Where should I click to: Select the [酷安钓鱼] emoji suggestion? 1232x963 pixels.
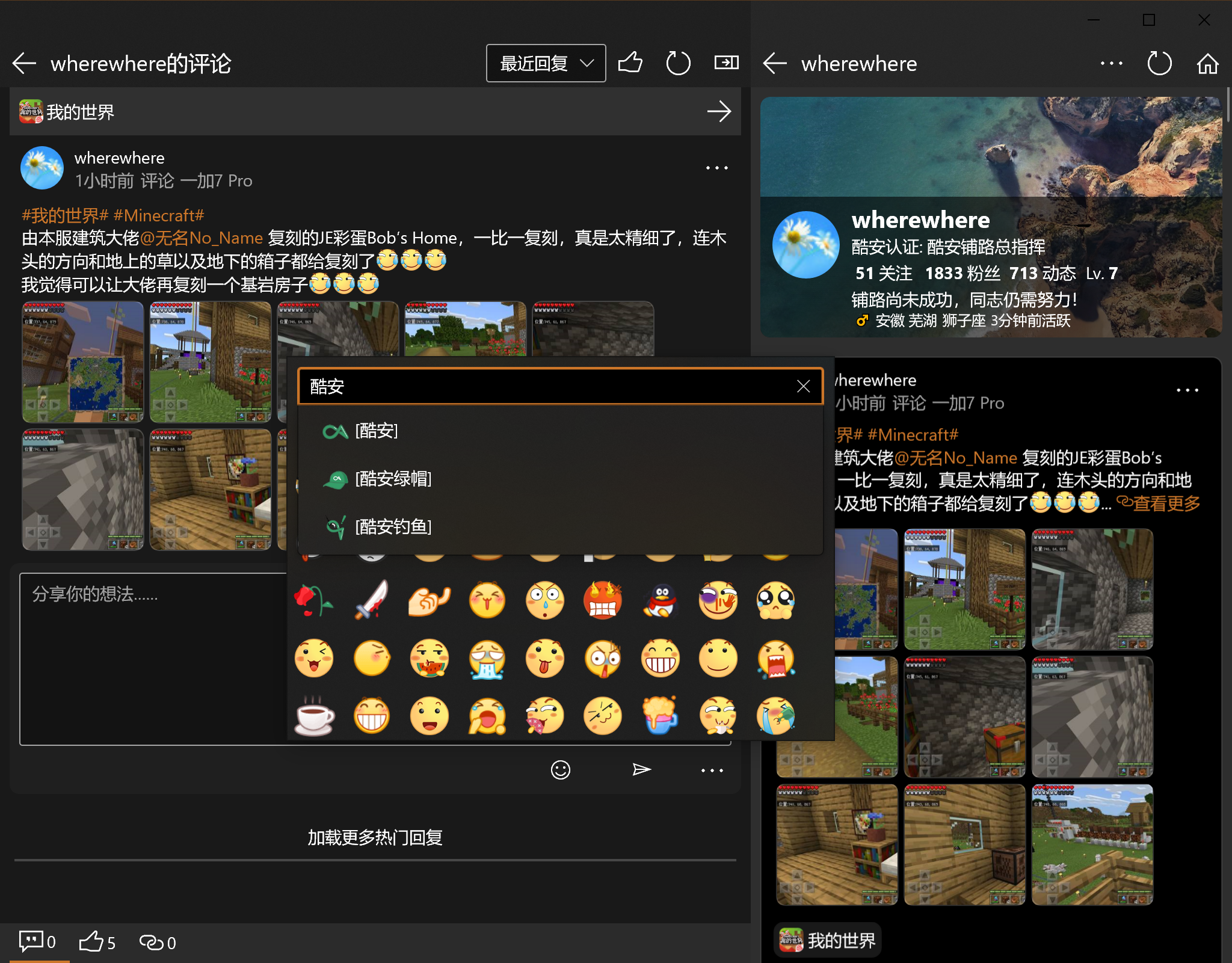[393, 527]
